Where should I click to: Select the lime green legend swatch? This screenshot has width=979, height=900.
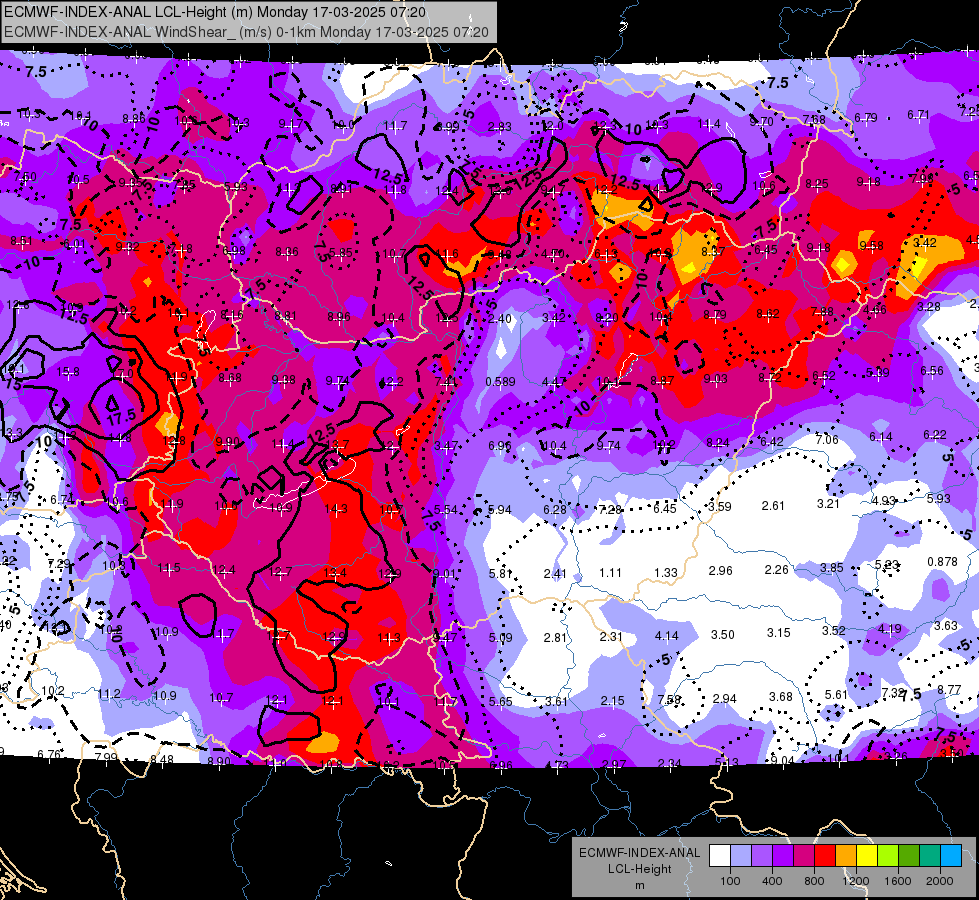pos(888,856)
